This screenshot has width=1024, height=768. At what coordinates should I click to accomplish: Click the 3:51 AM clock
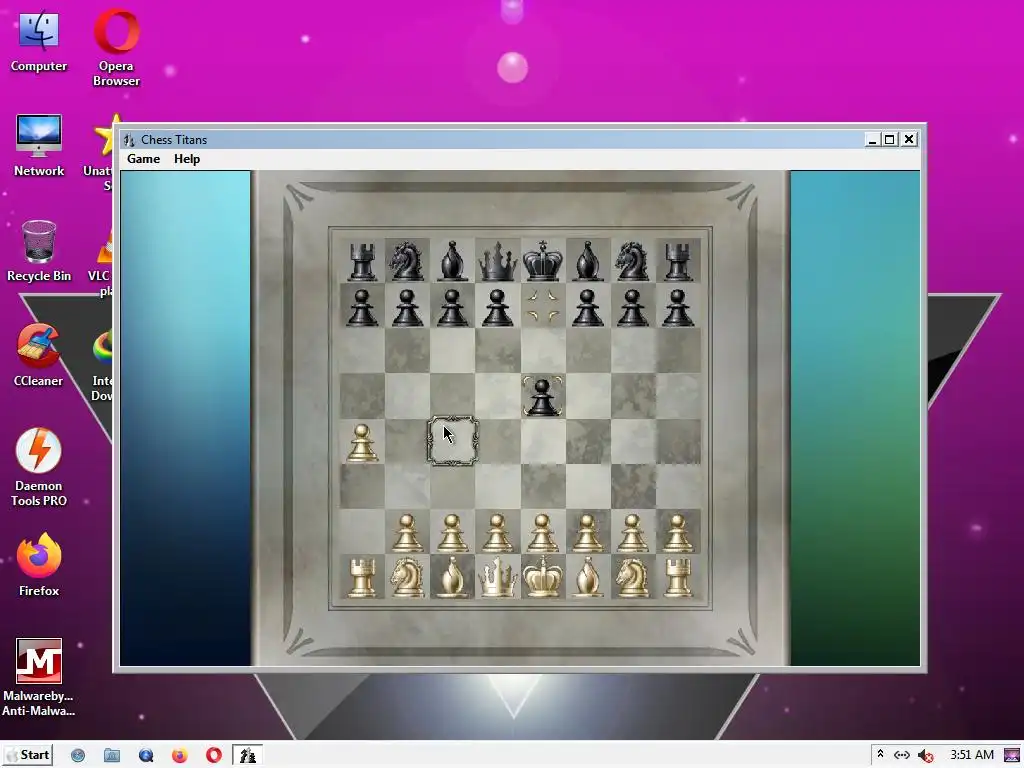972,755
